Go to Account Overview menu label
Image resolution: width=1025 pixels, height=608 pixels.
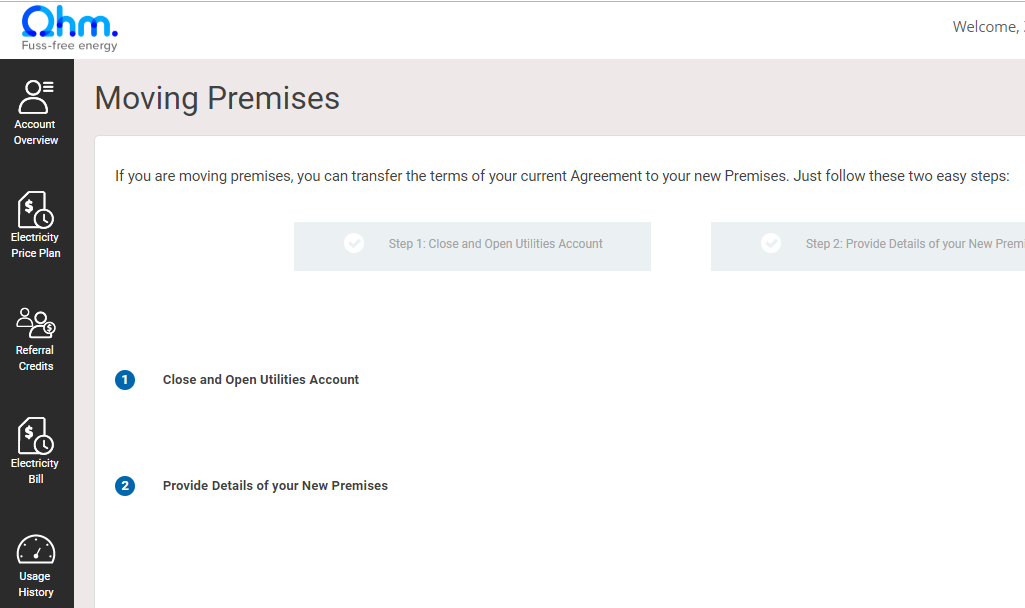click(x=36, y=133)
